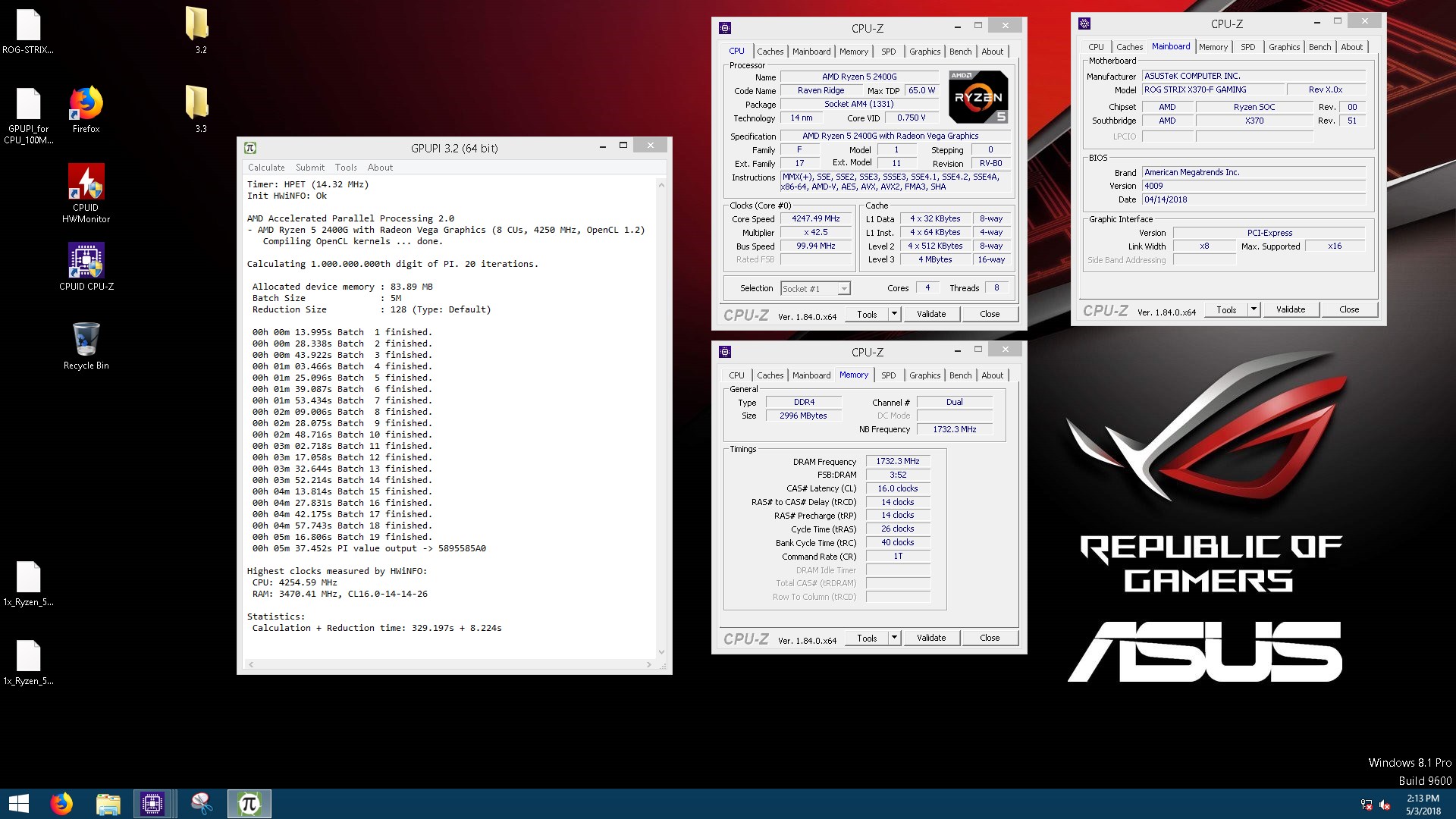
Task: Click the CPU-Z Memory window title icon
Action: click(725, 352)
